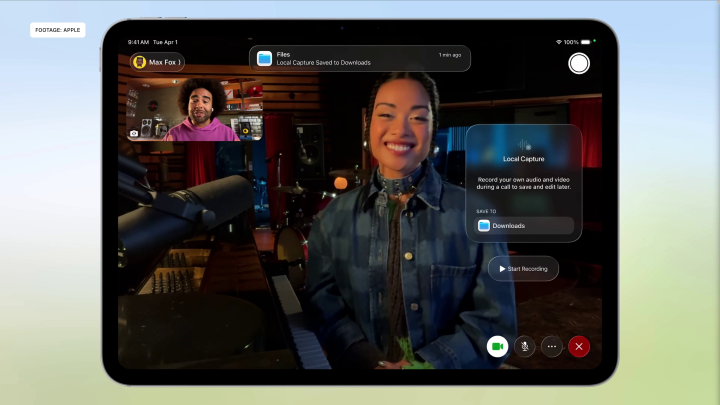
Task: Tap the camera icon on self-view tile
Action: tap(134, 133)
